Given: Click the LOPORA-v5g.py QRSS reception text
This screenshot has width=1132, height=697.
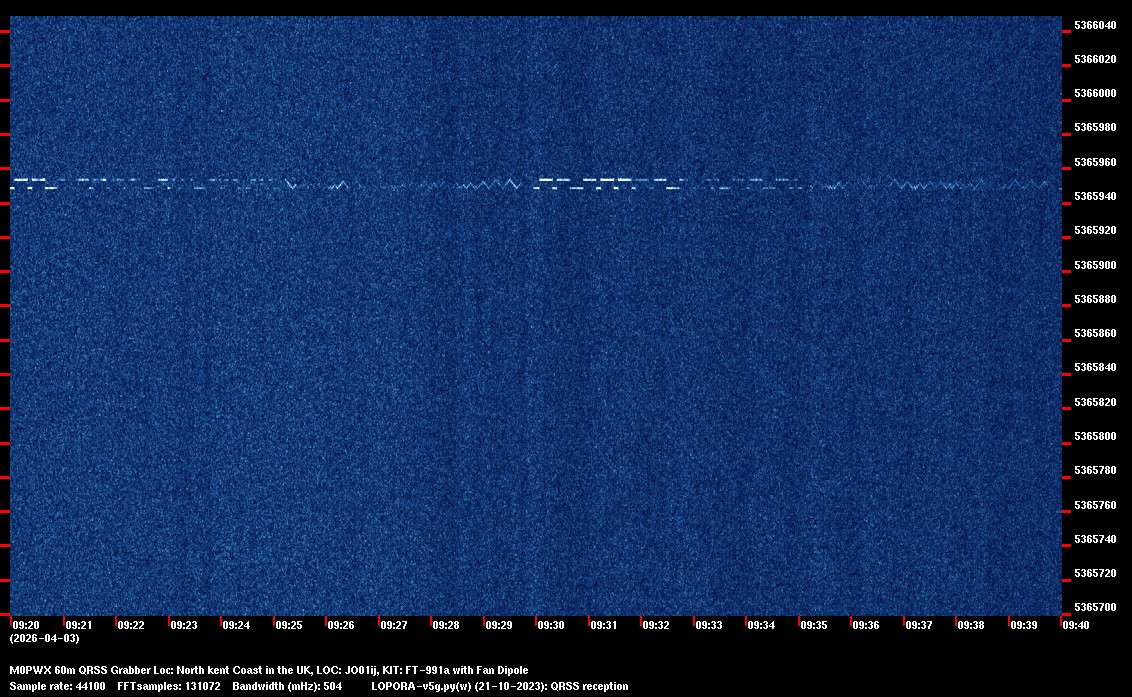Looking at the screenshot, I should click(499, 686).
